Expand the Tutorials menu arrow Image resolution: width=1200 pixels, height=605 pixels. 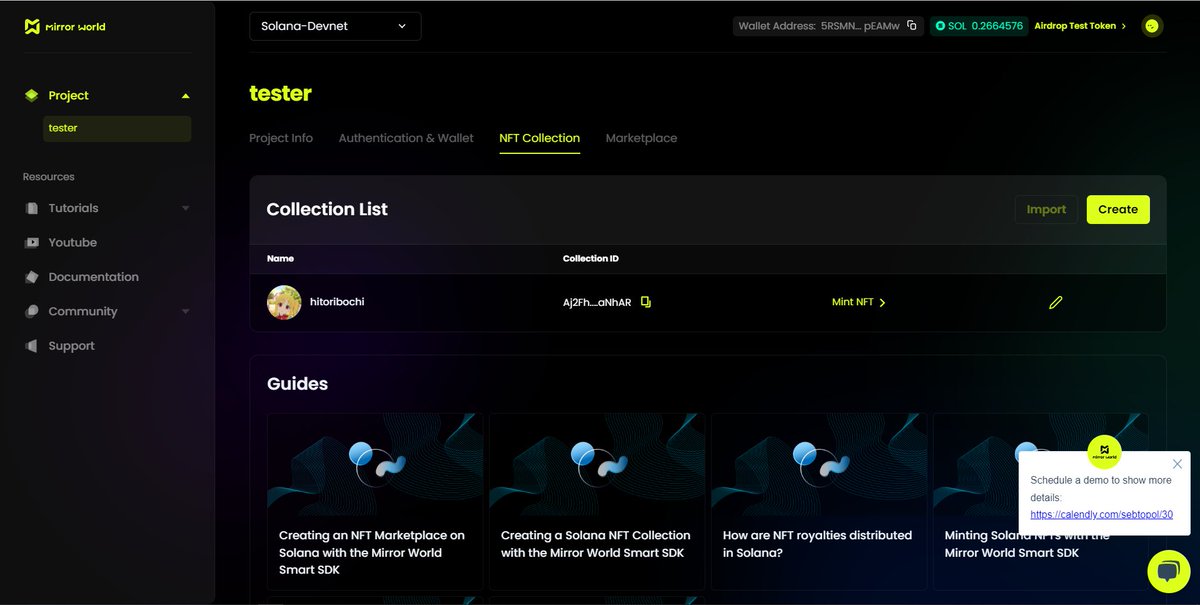pyautogui.click(x=185, y=208)
